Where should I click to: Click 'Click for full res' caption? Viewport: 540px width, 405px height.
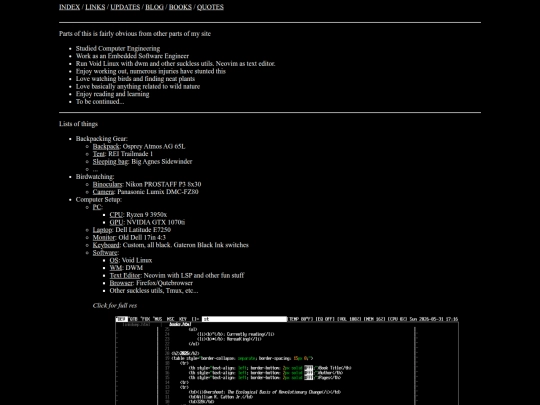[115, 305]
